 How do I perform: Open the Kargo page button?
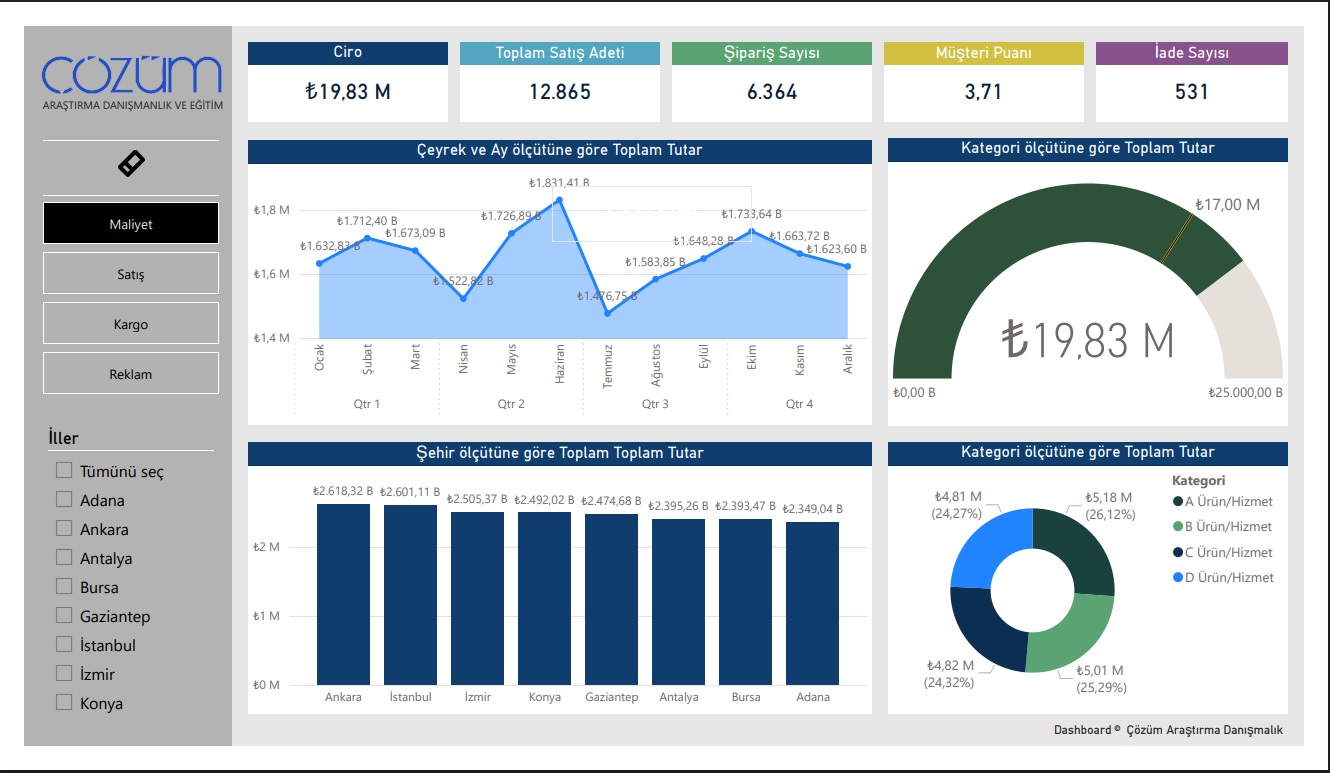[131, 324]
